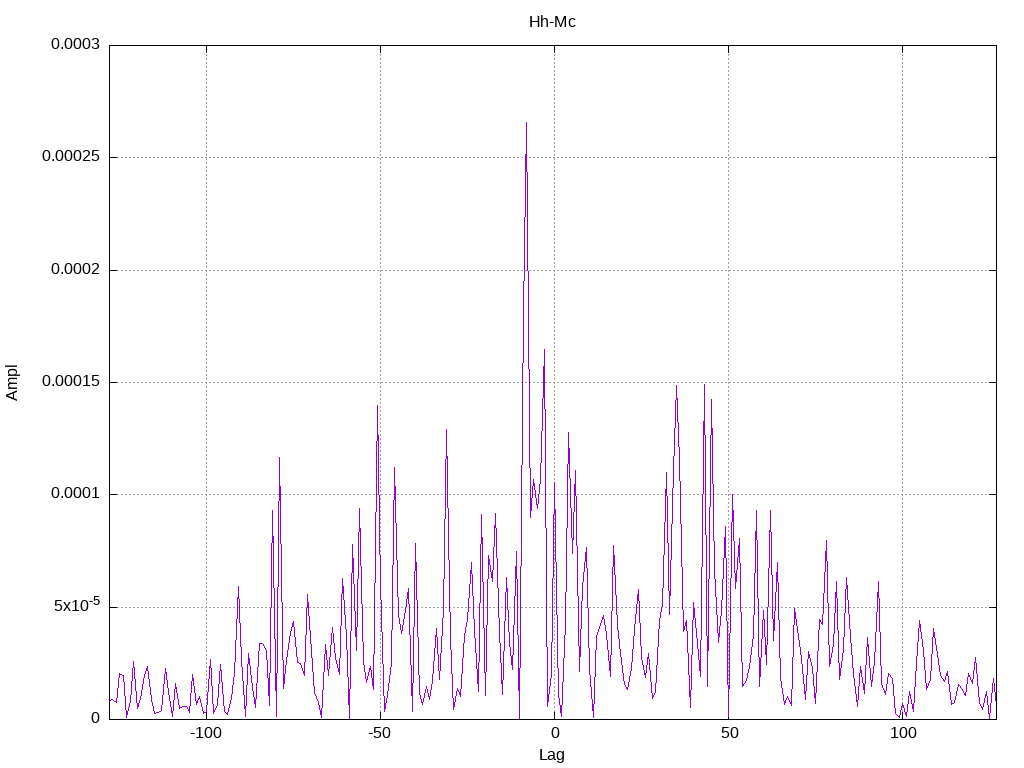Click the 5x10^-5 y-axis tick label
The height and width of the screenshot is (768, 1024).
77,605
